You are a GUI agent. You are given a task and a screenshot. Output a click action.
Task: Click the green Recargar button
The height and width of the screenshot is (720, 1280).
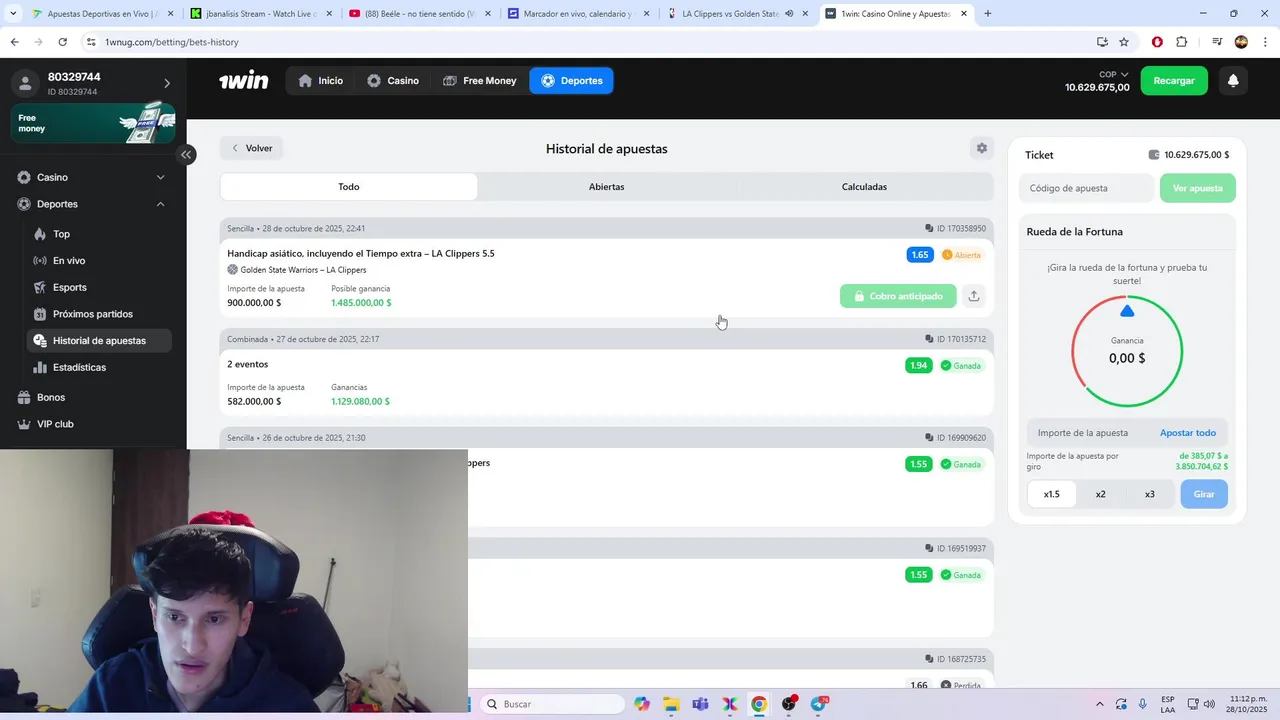pyautogui.click(x=1174, y=81)
